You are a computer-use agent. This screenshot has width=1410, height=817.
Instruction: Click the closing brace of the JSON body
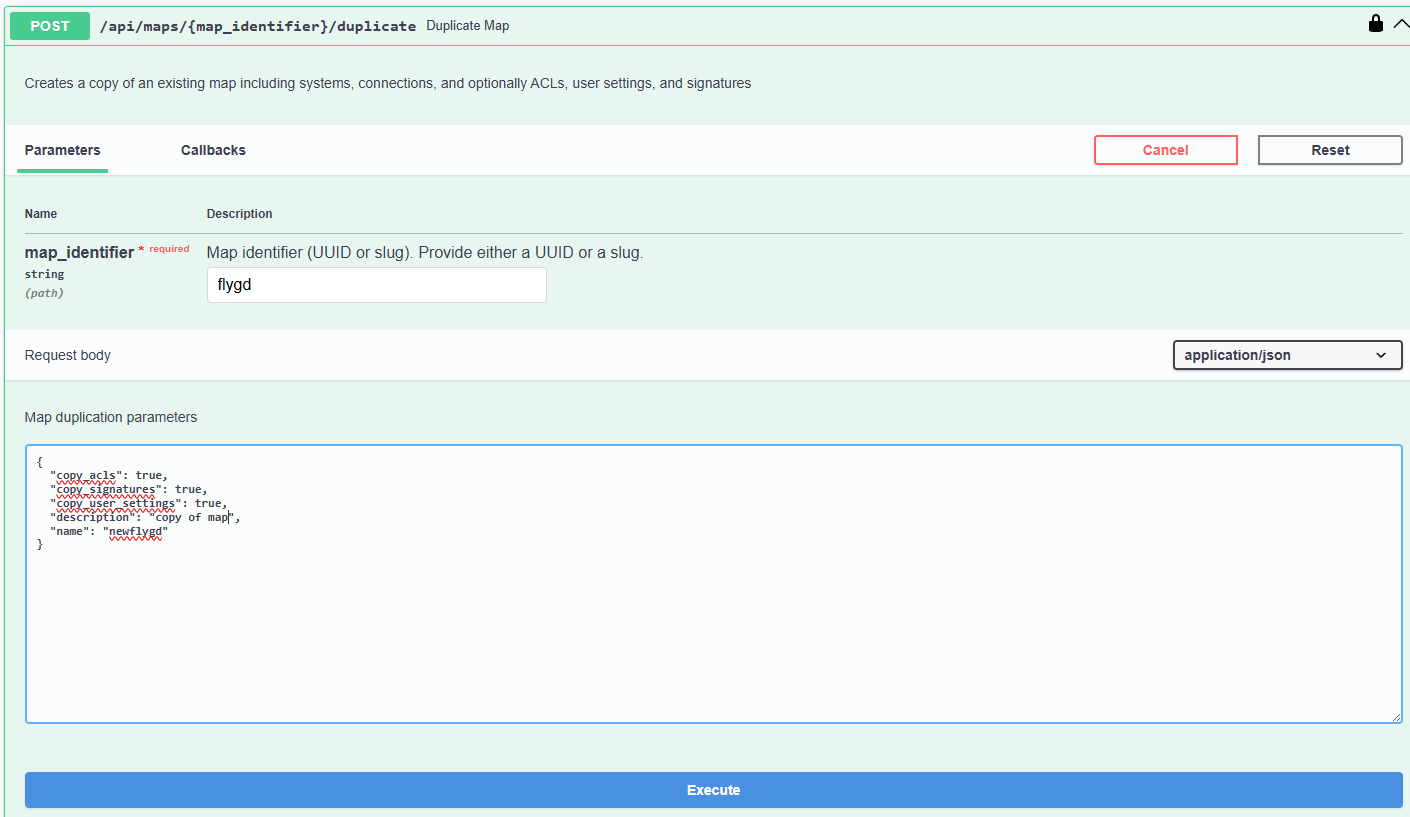40,545
